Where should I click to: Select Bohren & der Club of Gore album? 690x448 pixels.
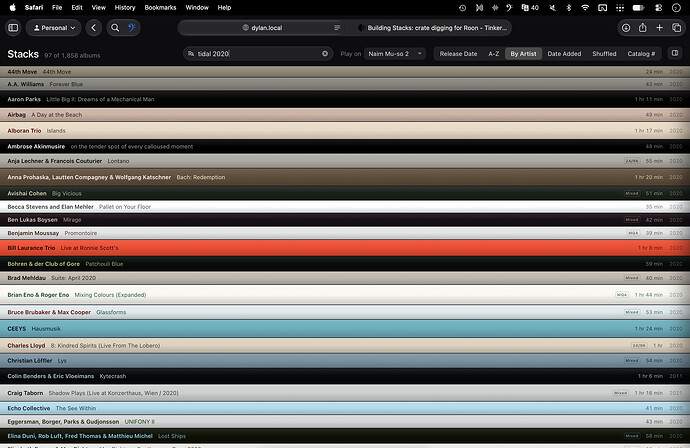click(x=345, y=264)
